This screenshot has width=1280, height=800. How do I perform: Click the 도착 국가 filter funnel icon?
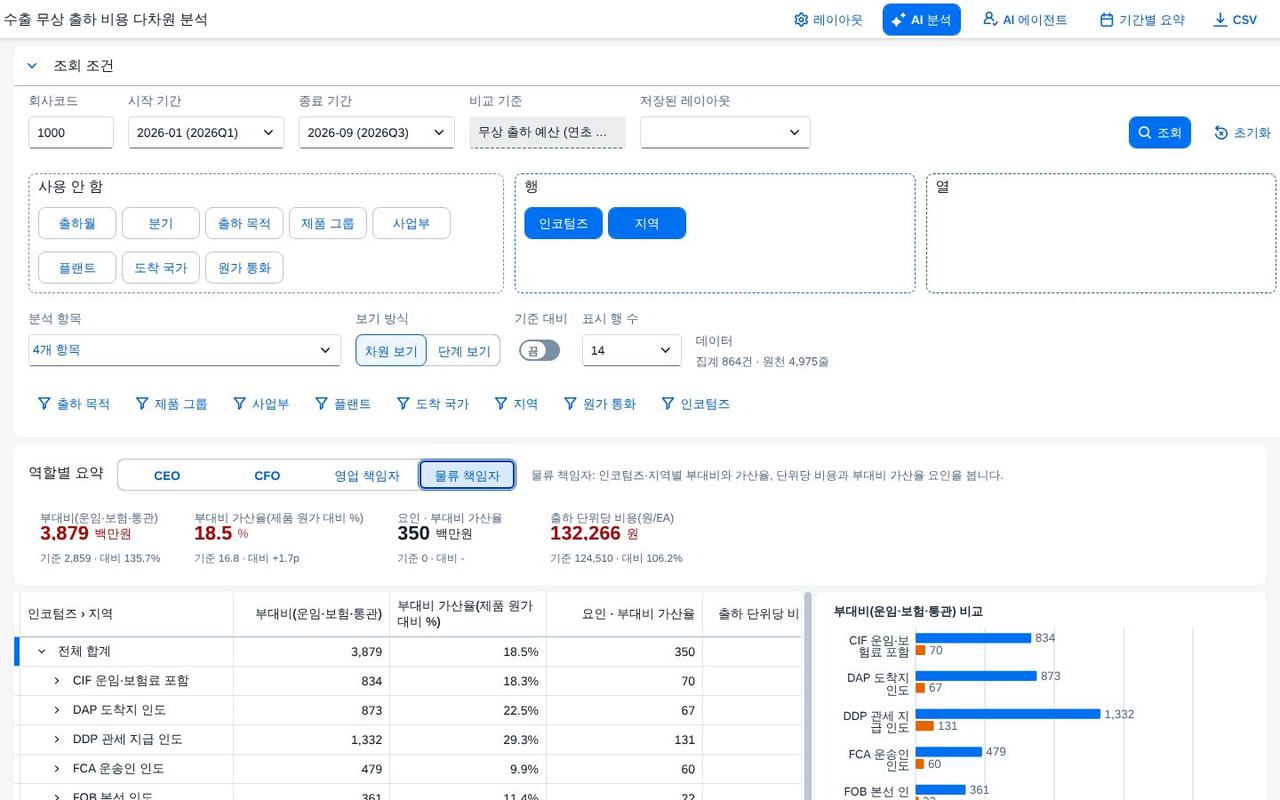(x=402, y=404)
